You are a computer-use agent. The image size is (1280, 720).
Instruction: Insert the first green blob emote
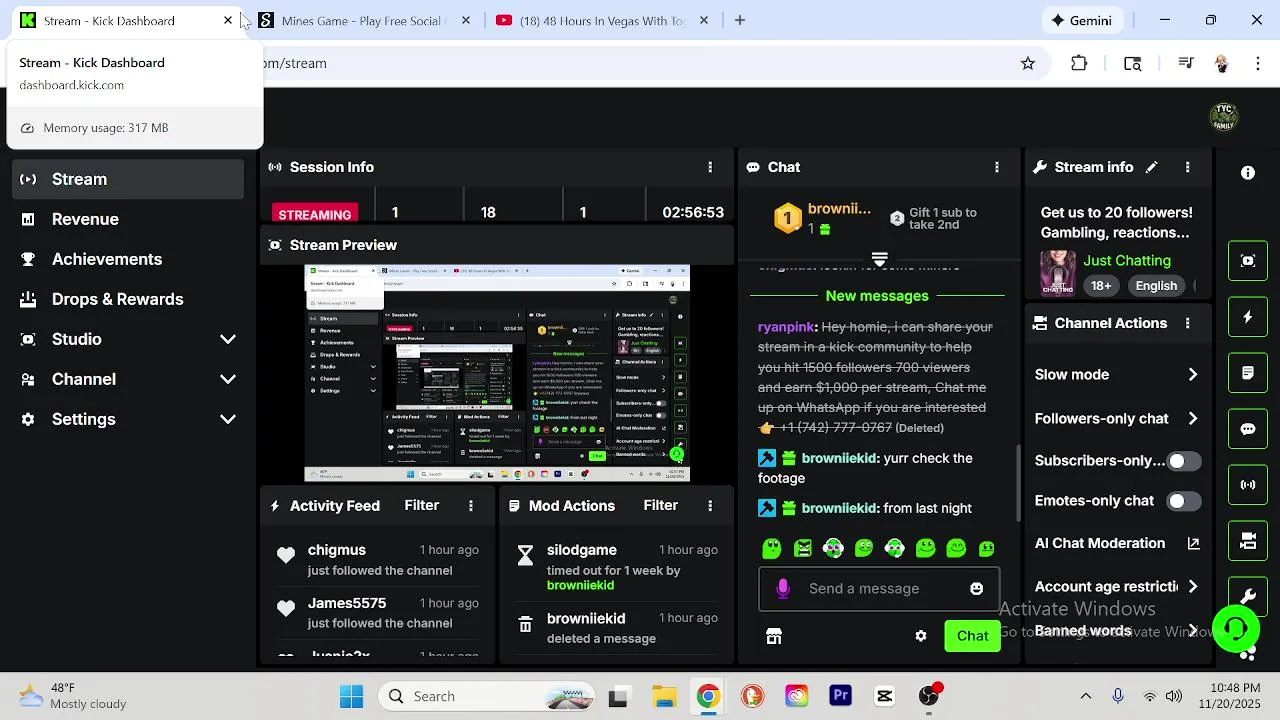772,548
